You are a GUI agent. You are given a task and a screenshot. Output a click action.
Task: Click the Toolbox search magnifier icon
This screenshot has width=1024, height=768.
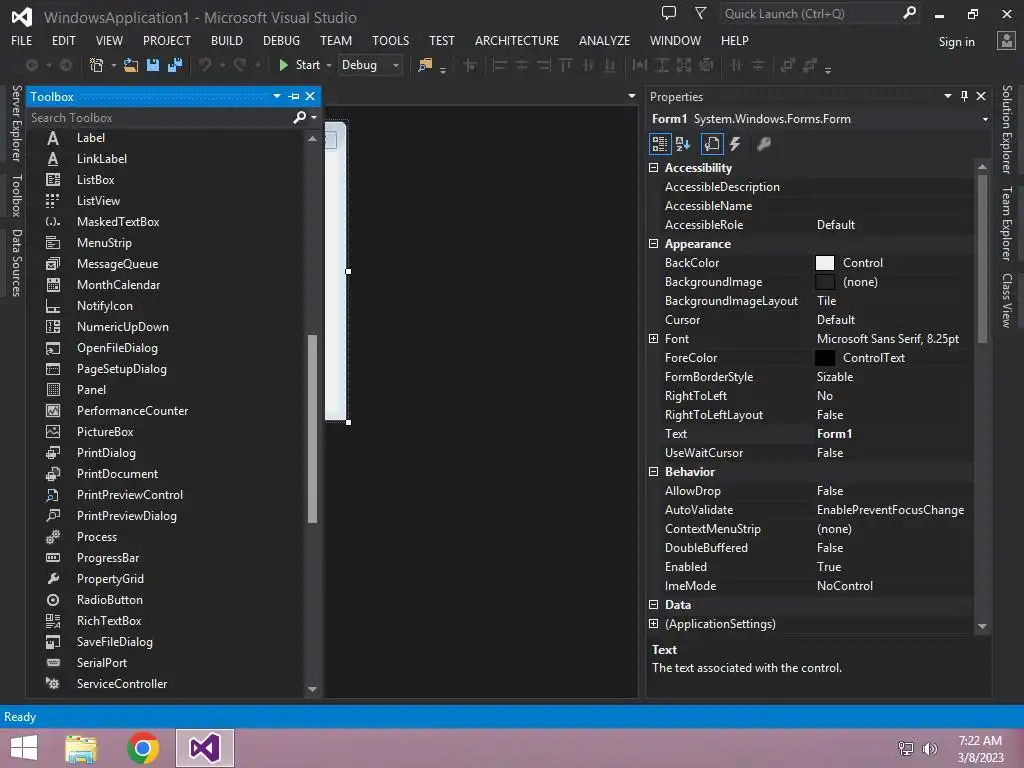pyautogui.click(x=299, y=117)
